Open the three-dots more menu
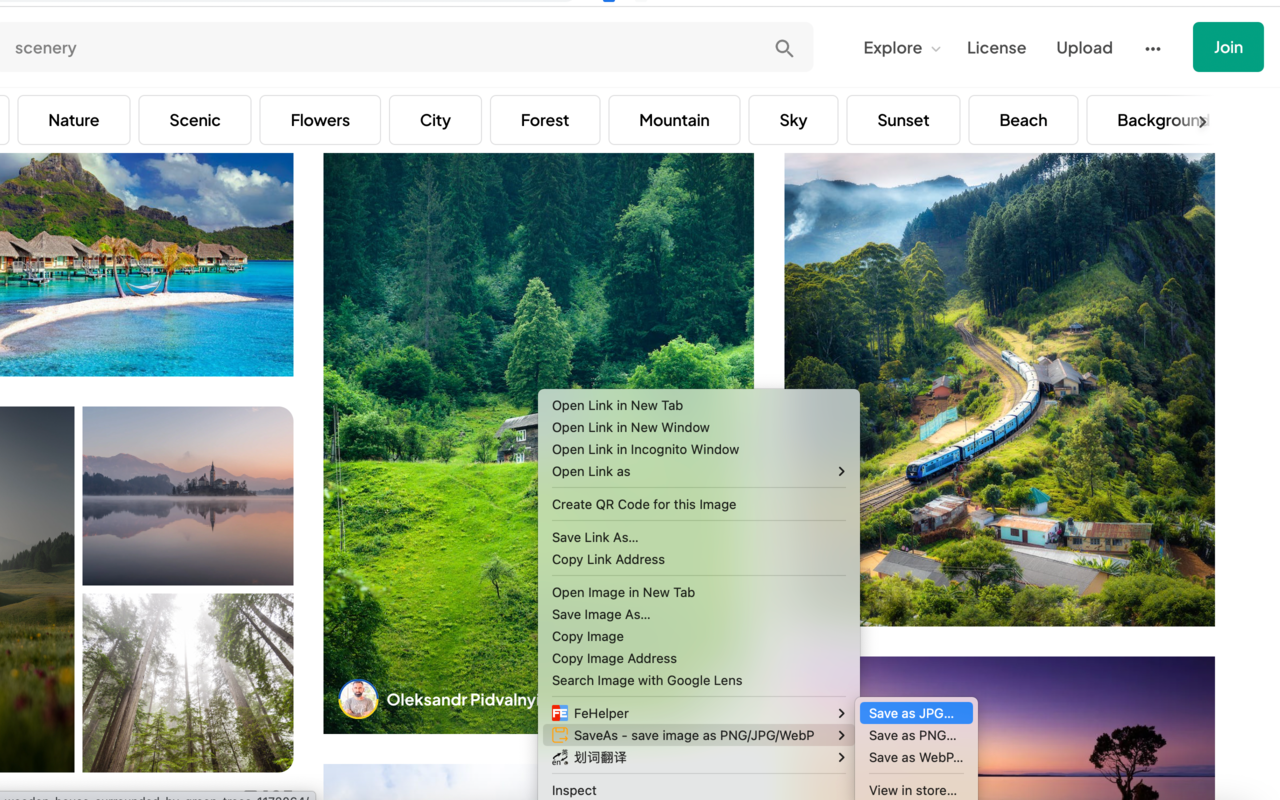The image size is (1280, 800). pos(1153,48)
